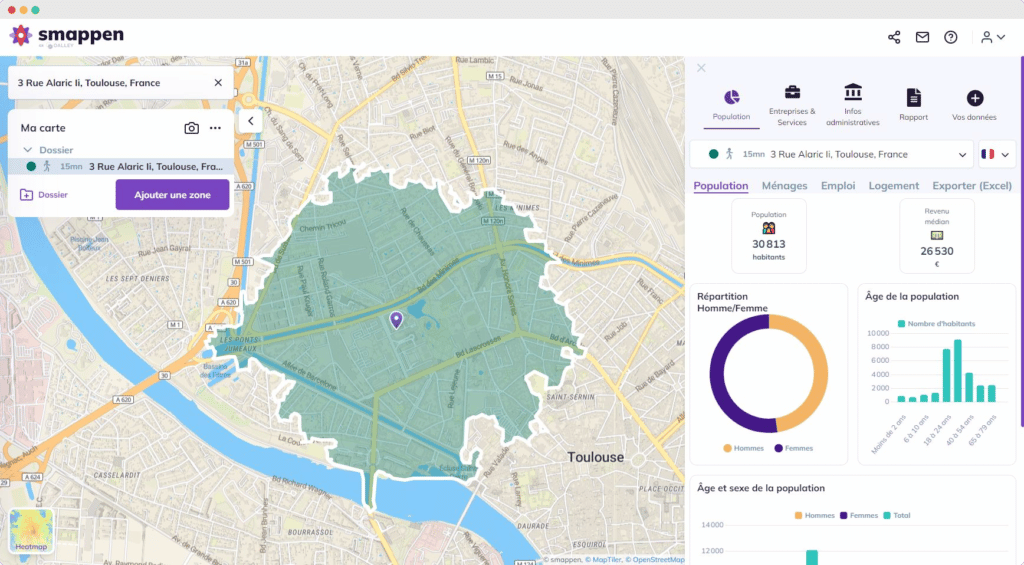Switch to the Emploi tab
This screenshot has height=565, width=1024.
838,186
